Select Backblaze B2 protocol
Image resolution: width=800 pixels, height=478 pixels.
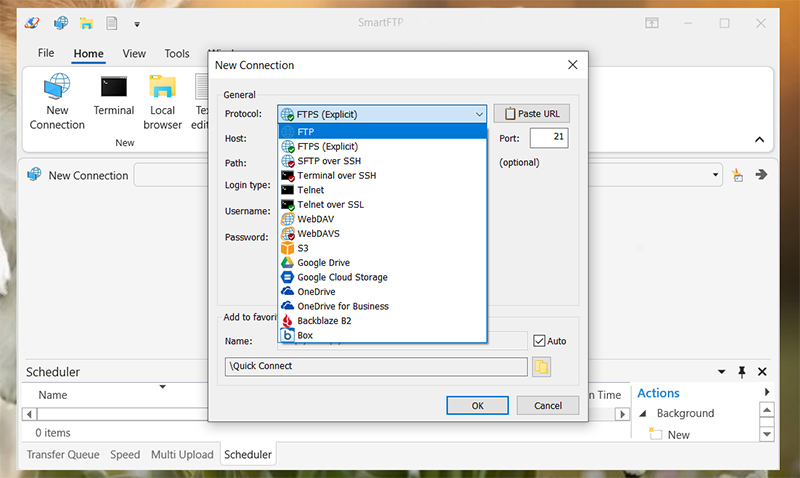(x=383, y=321)
